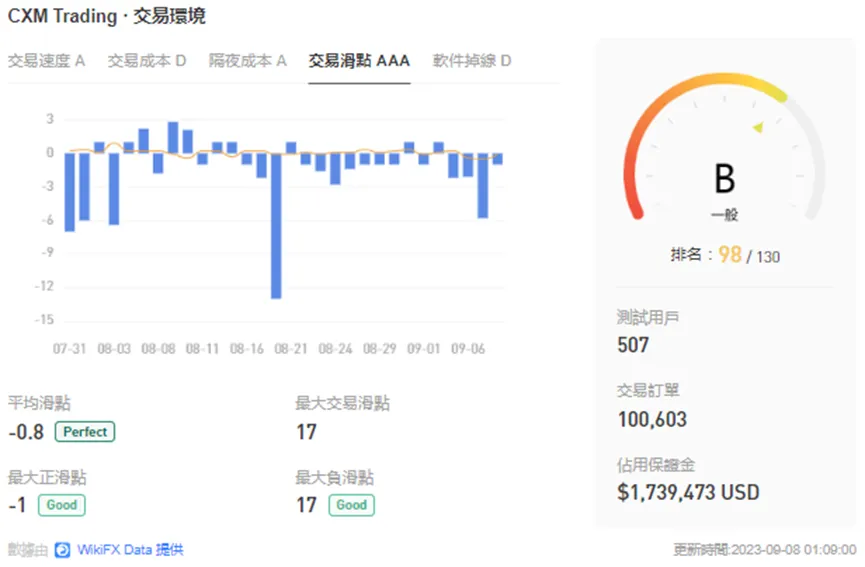Click the 一般 rating label under B

pos(725,215)
